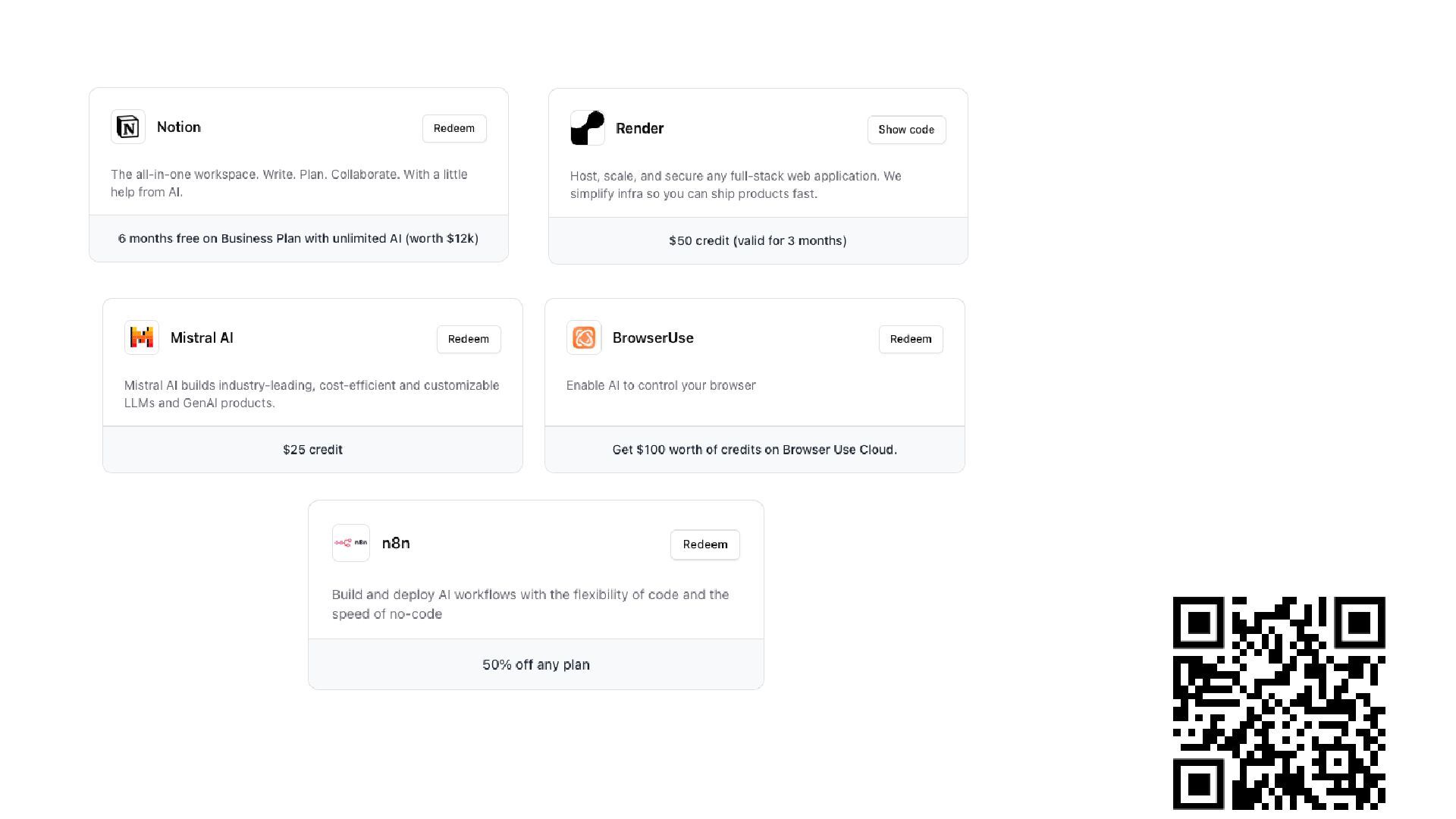
Task: Show the Render promo code
Action: pyautogui.click(x=906, y=130)
